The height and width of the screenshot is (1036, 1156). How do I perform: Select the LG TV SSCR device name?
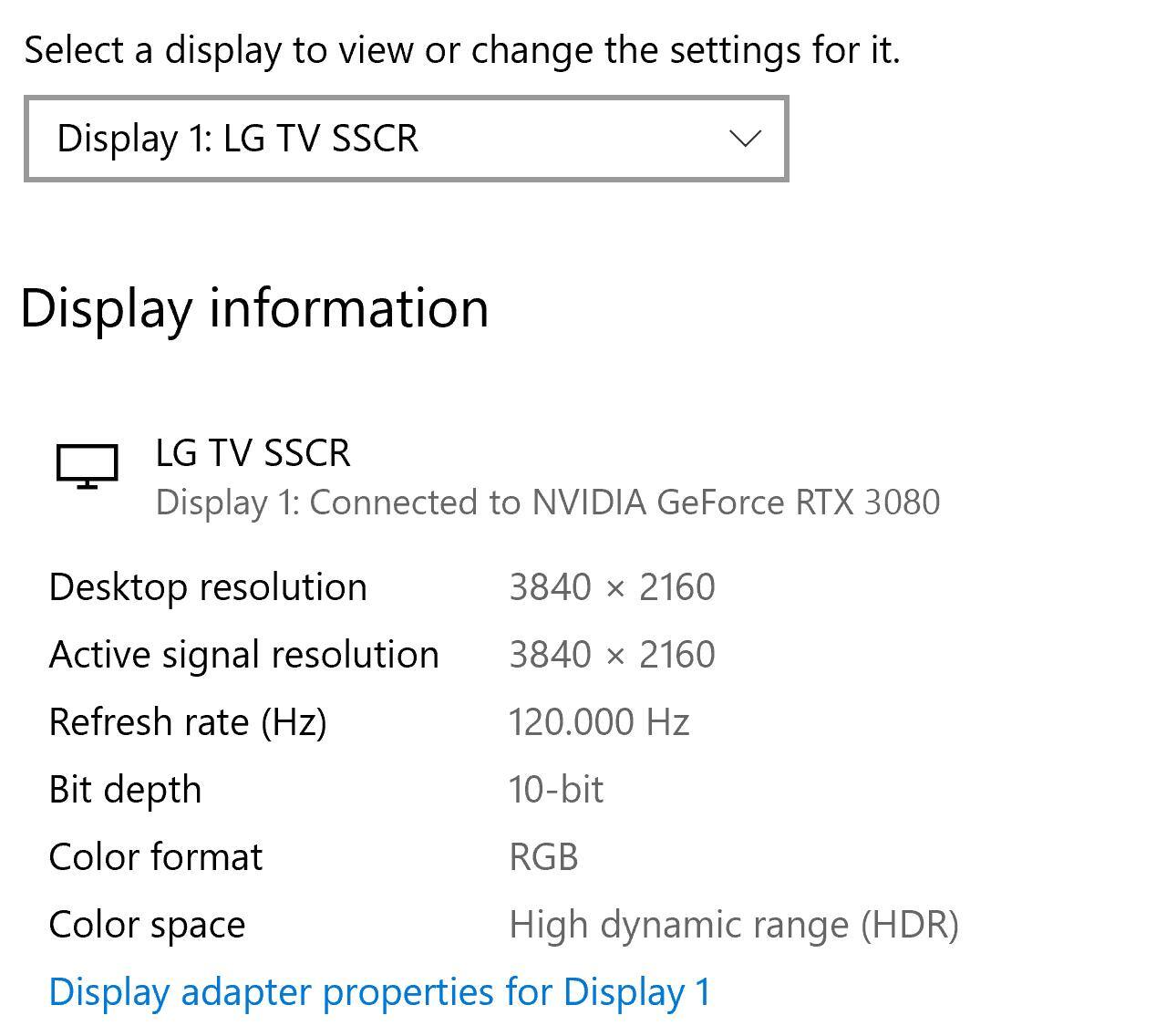pos(253,453)
